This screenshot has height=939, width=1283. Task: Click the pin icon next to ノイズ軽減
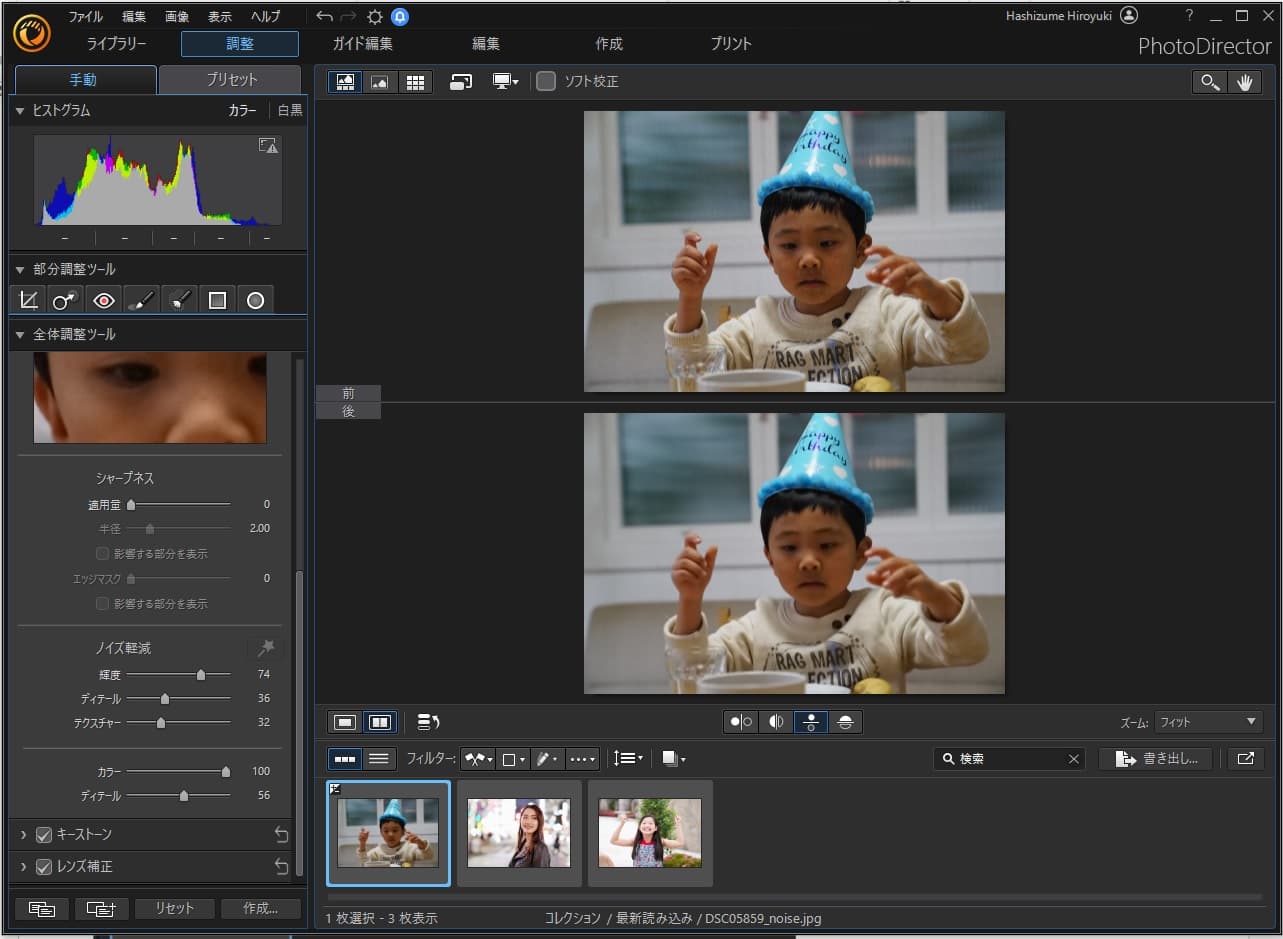(x=264, y=648)
